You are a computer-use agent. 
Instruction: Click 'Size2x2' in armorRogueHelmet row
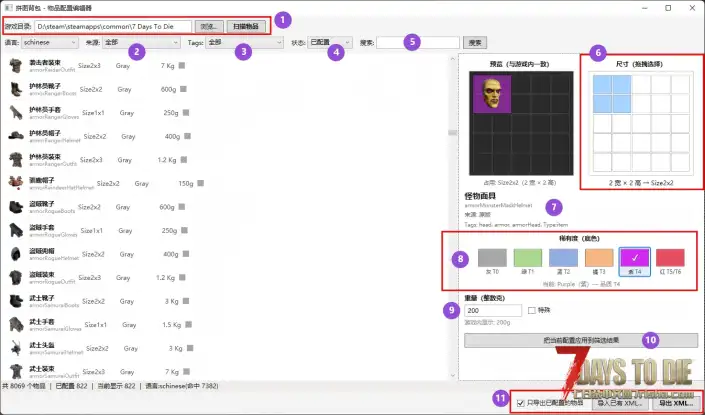[x=94, y=254]
